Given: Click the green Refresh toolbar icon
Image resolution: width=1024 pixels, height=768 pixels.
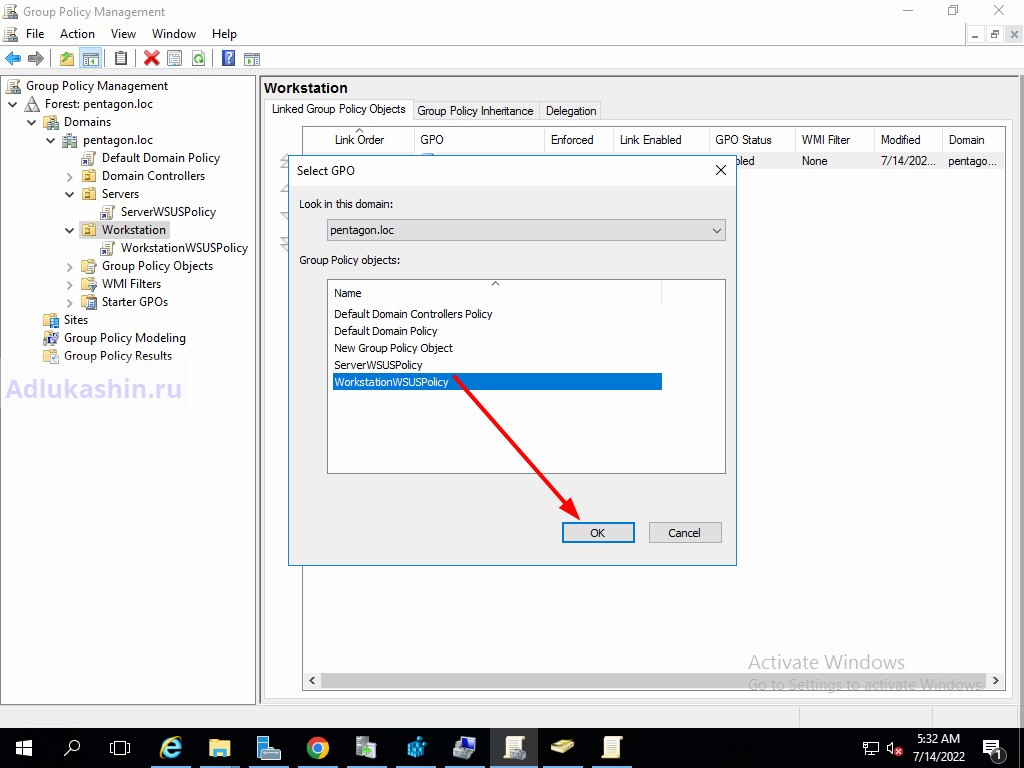Looking at the screenshot, I should 198,58.
